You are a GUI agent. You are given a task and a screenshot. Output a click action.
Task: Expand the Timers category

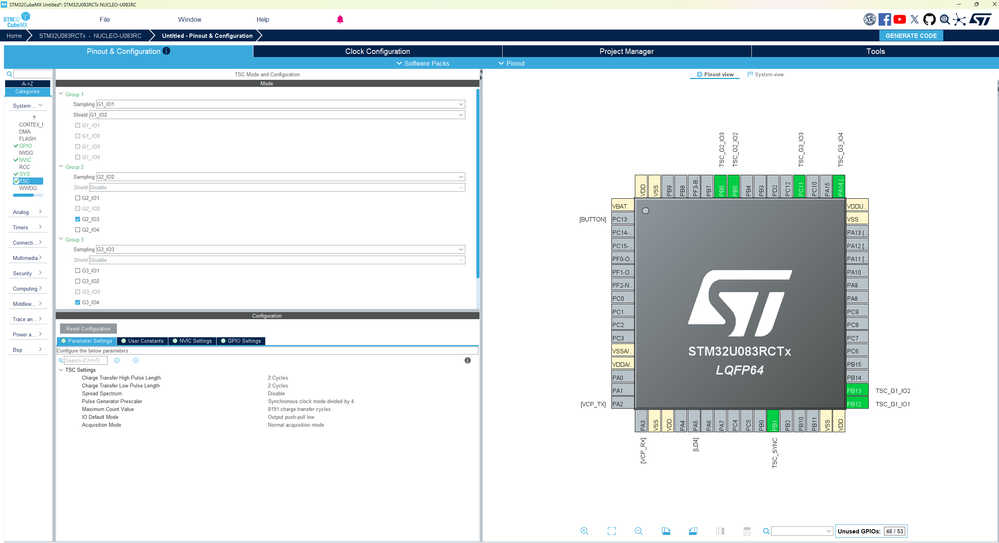click(27, 228)
